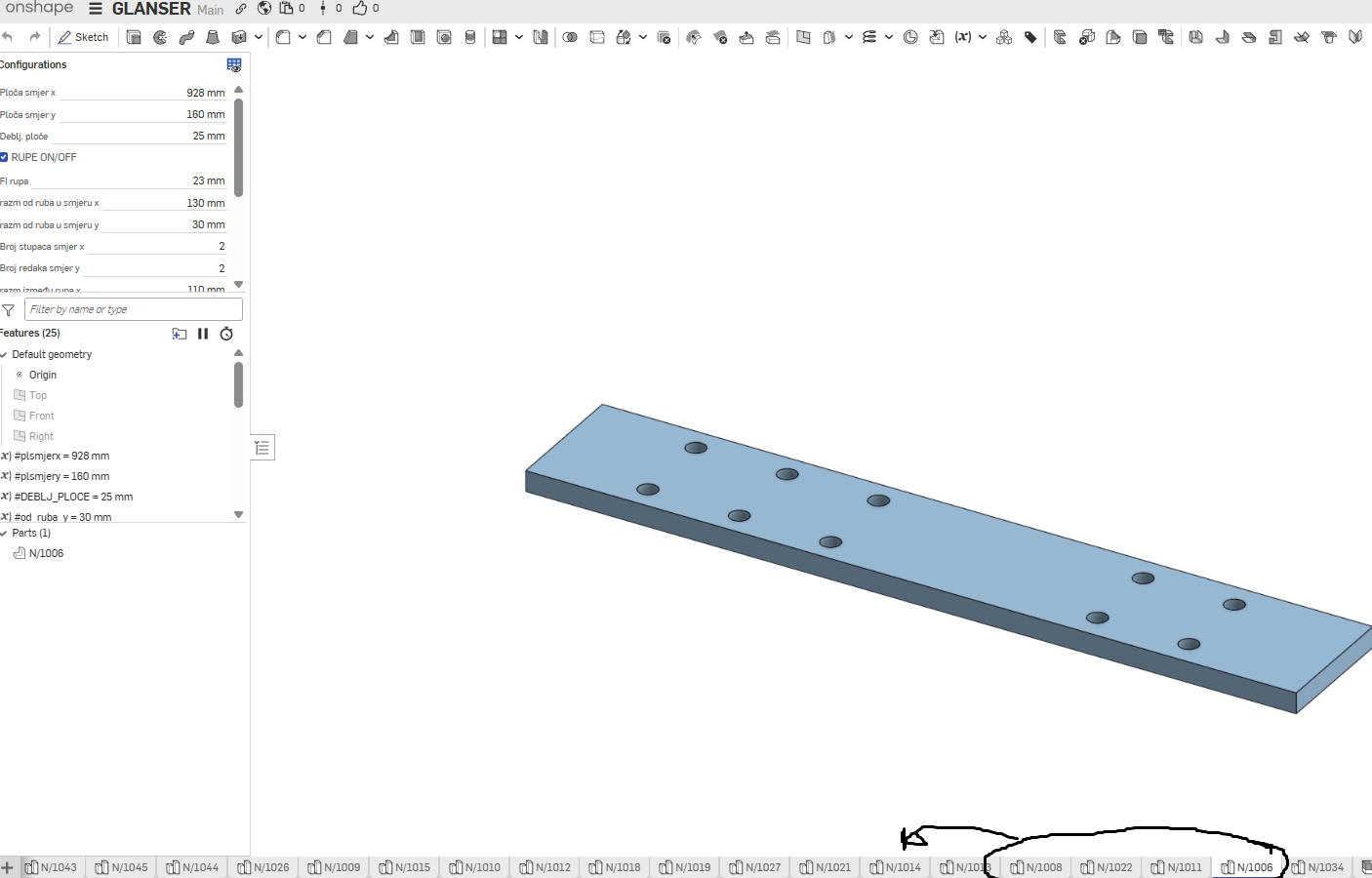Open the Fillet tool dropdown arrow
Viewport: 1372px width, 878px height.
(303, 37)
